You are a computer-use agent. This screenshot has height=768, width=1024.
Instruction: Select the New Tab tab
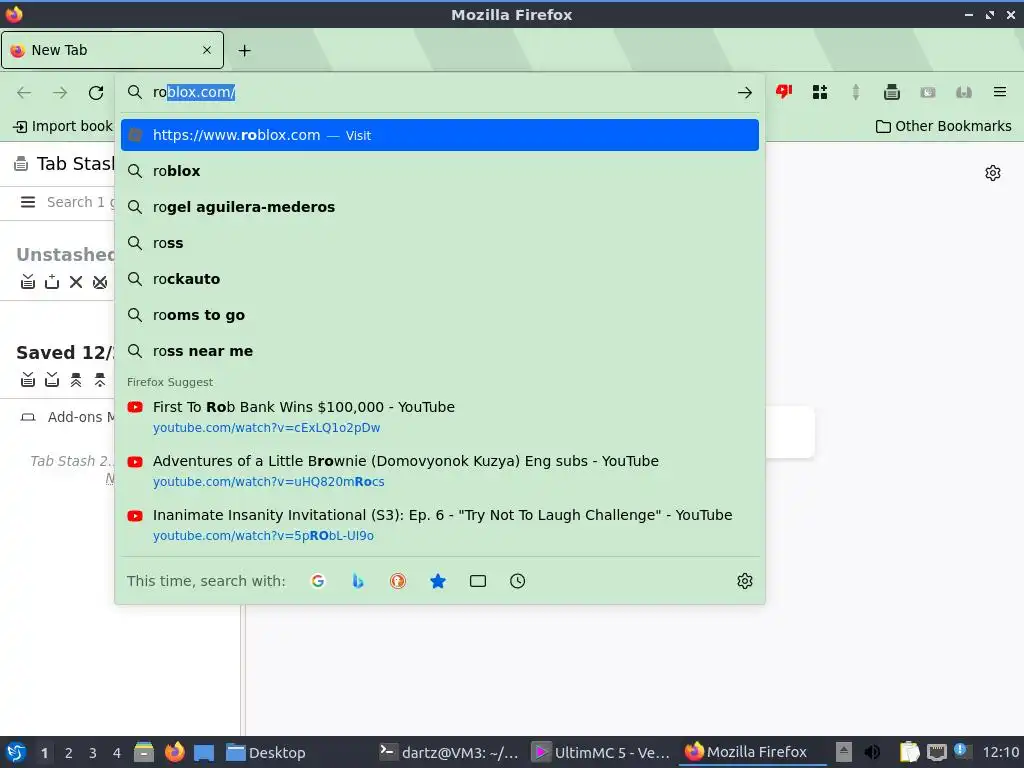pos(112,50)
